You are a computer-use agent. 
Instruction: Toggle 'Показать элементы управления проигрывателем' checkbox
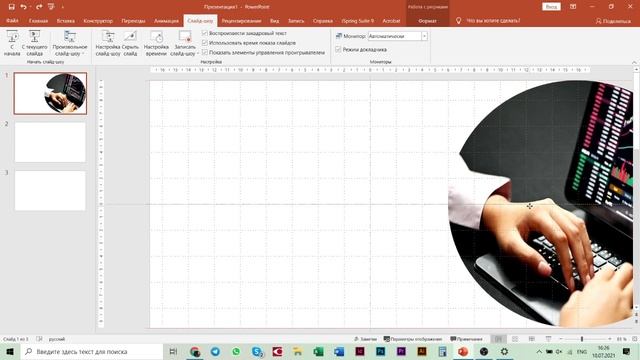[x=205, y=52]
